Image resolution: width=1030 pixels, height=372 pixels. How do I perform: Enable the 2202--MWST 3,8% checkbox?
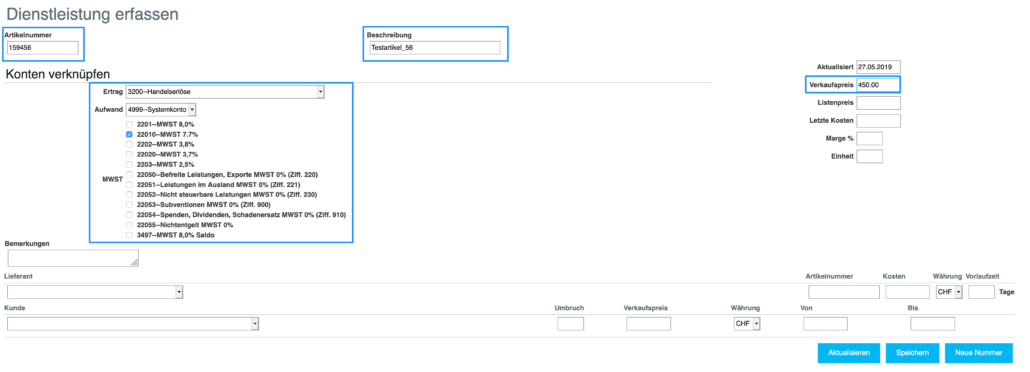129,144
